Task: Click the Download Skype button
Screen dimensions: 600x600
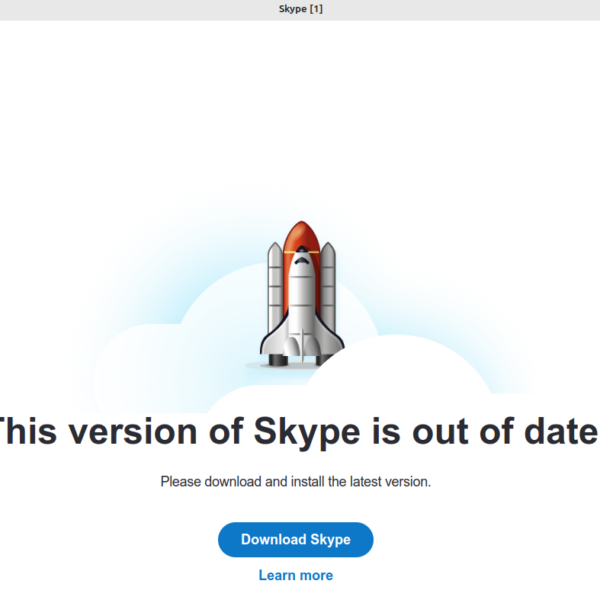Action: pyautogui.click(x=295, y=540)
